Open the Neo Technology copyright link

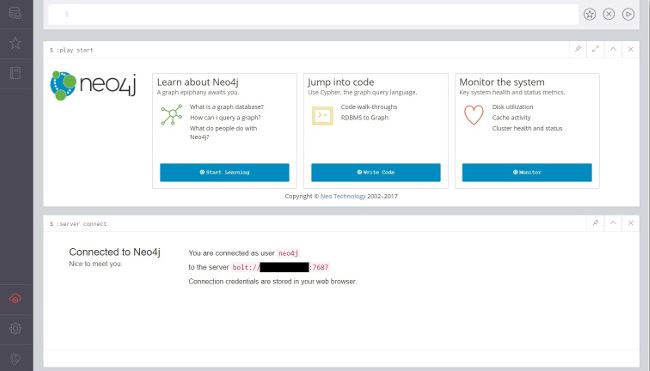pyautogui.click(x=343, y=196)
